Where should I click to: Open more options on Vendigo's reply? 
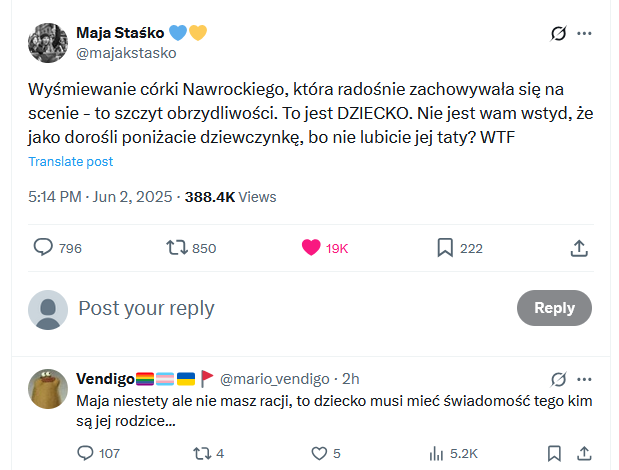[585, 379]
